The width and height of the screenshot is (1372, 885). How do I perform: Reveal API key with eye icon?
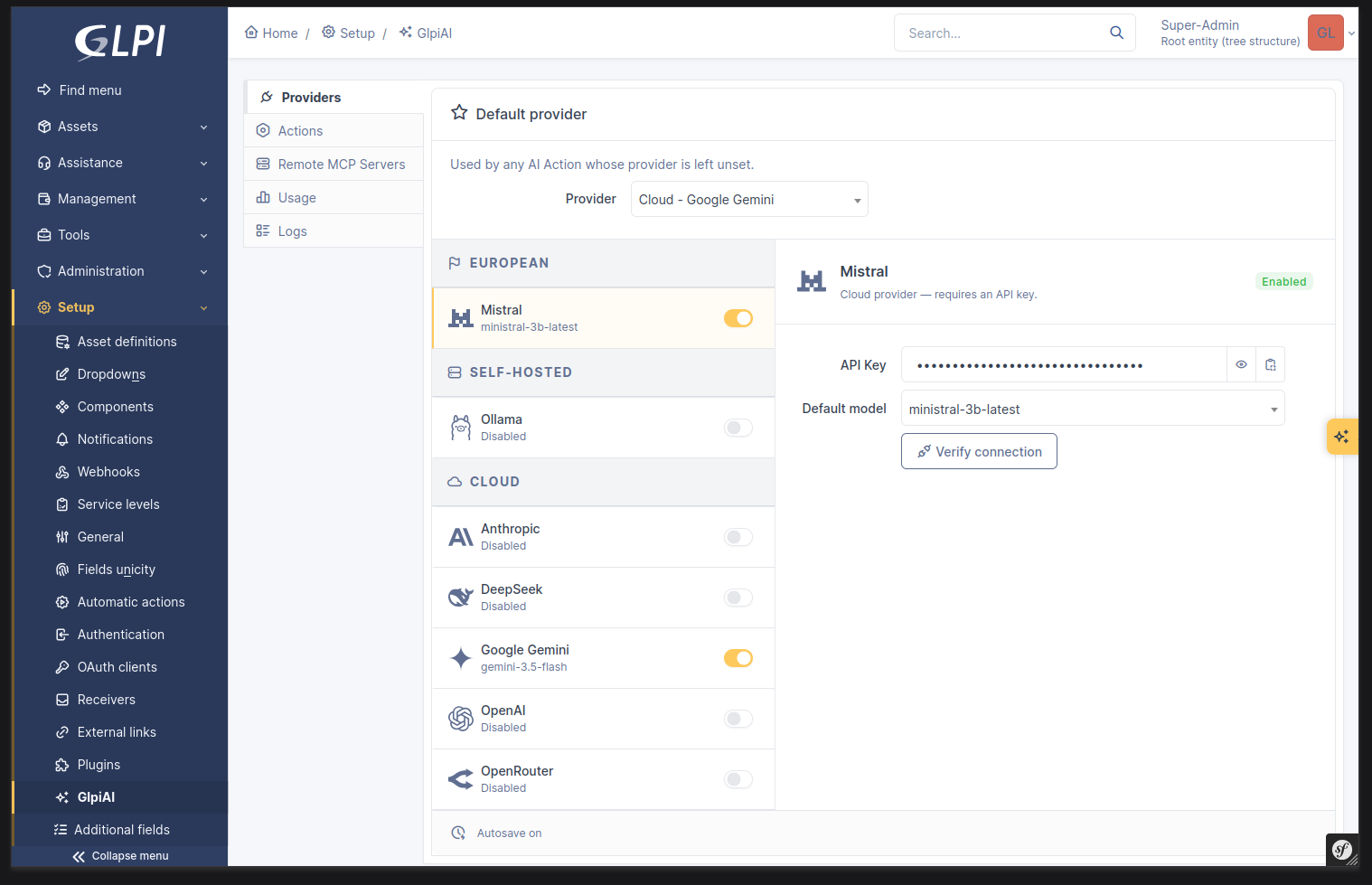click(x=1241, y=364)
